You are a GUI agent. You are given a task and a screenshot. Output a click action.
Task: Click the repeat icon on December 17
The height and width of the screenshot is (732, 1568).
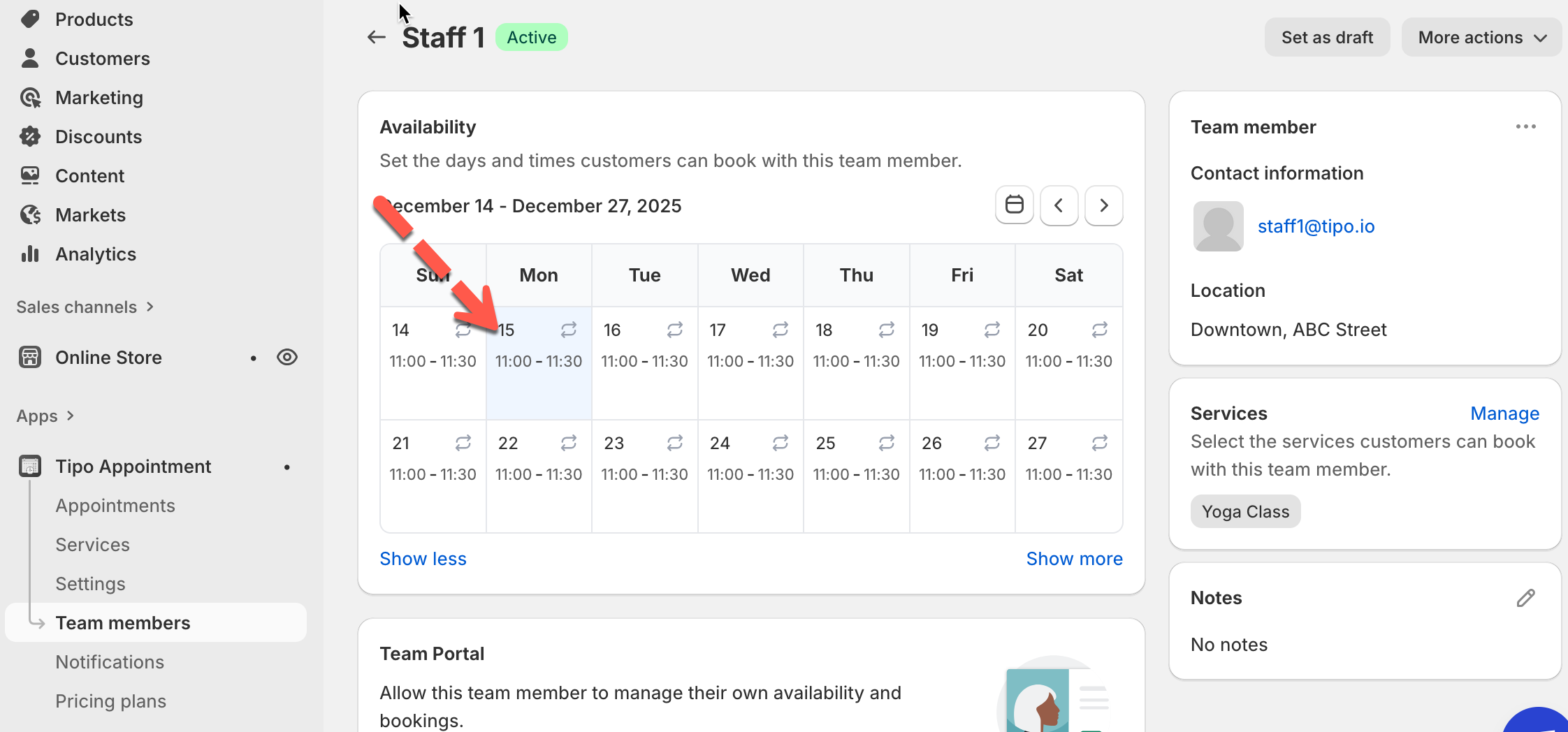click(x=780, y=330)
